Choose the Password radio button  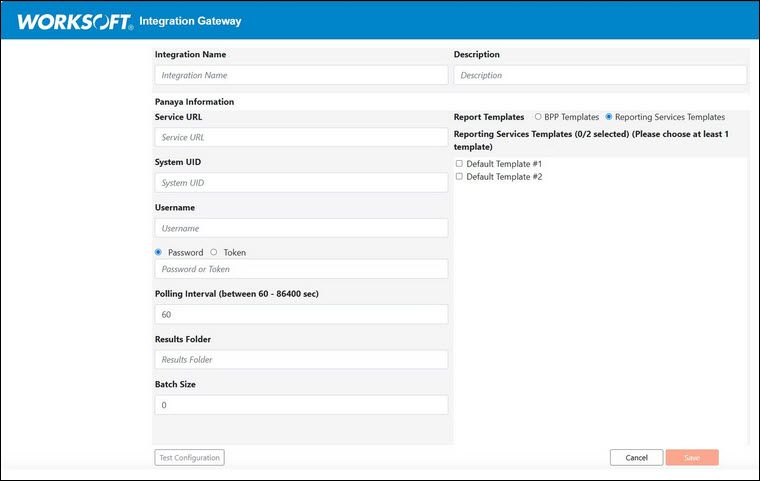[x=158, y=252]
